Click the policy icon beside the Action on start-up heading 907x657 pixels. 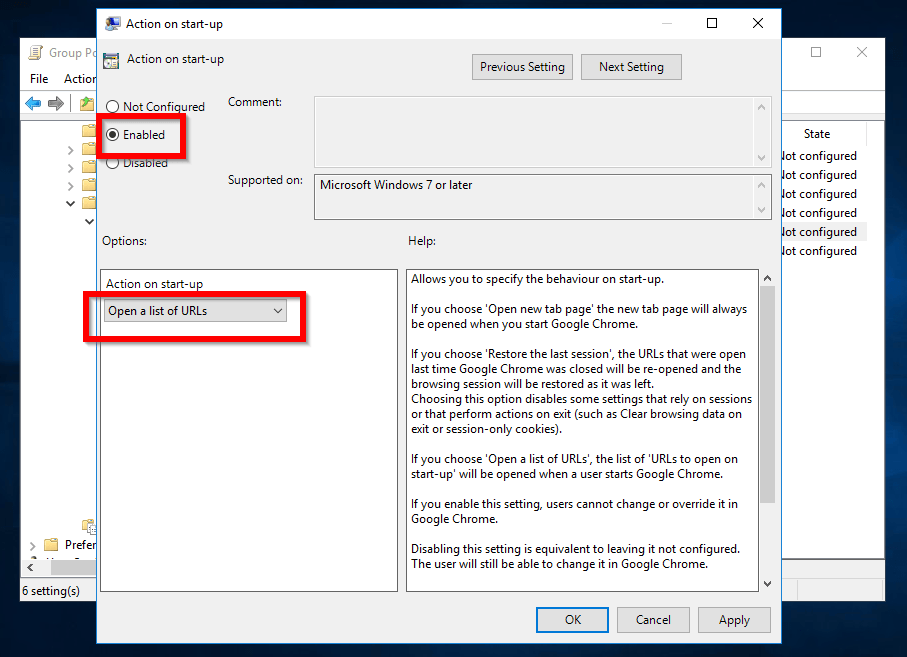111,60
